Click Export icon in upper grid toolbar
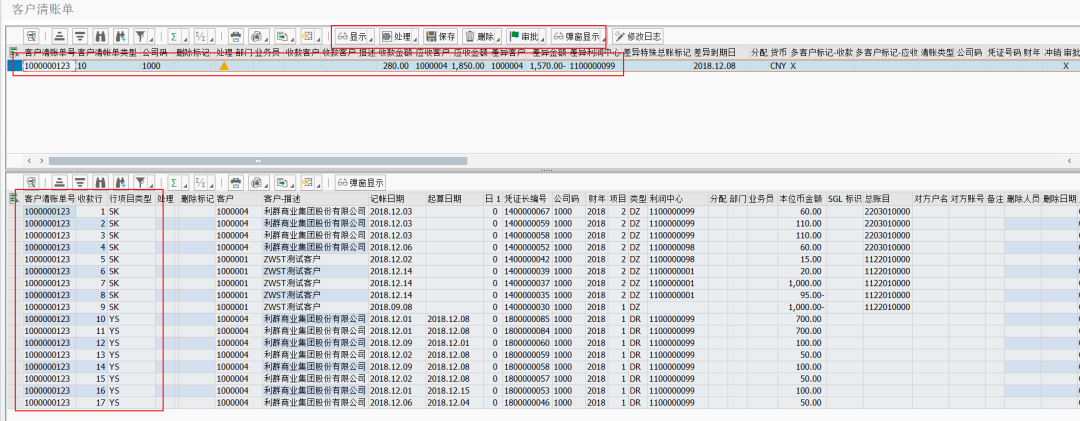 click(x=282, y=37)
